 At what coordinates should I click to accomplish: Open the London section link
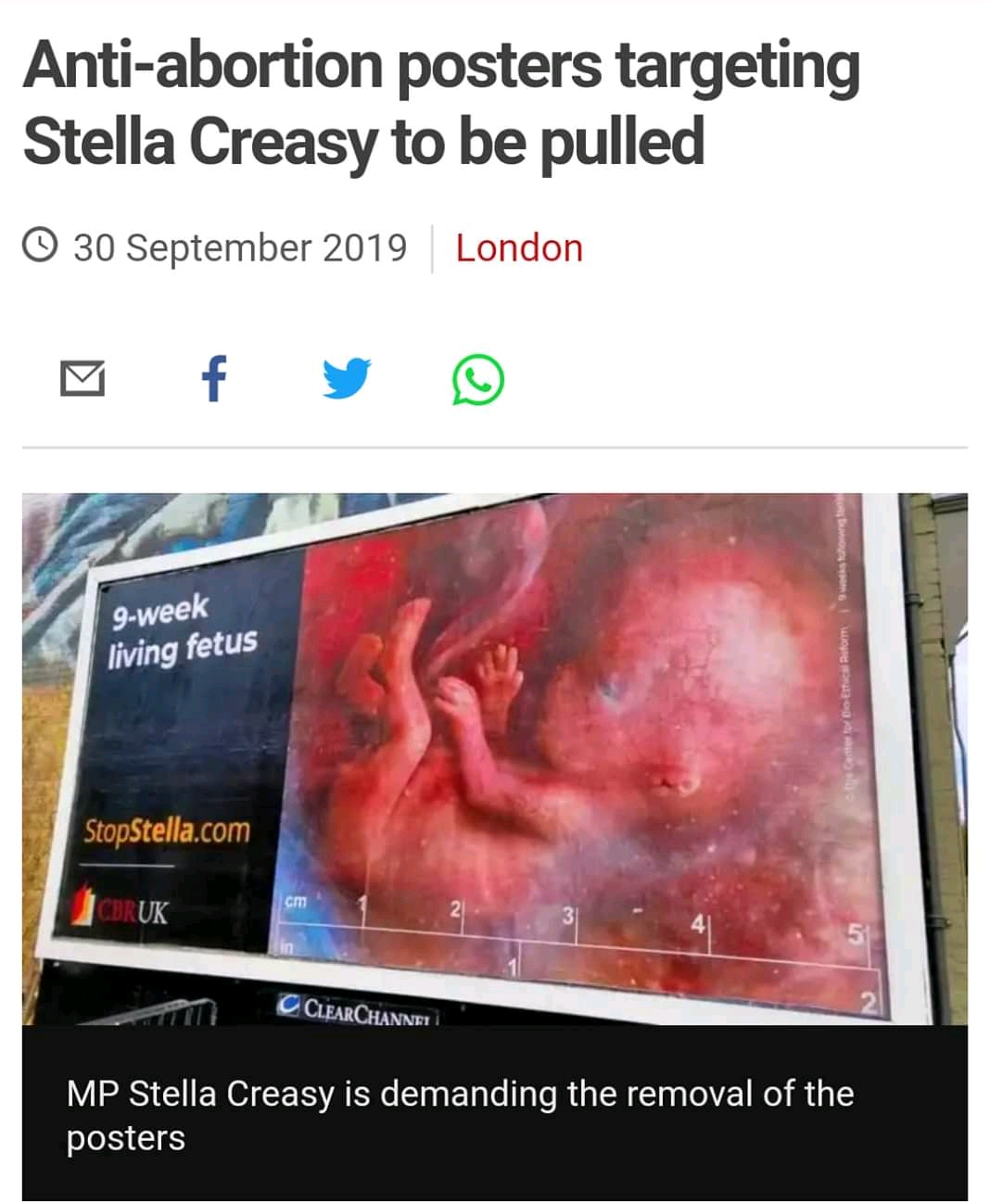pos(519,248)
